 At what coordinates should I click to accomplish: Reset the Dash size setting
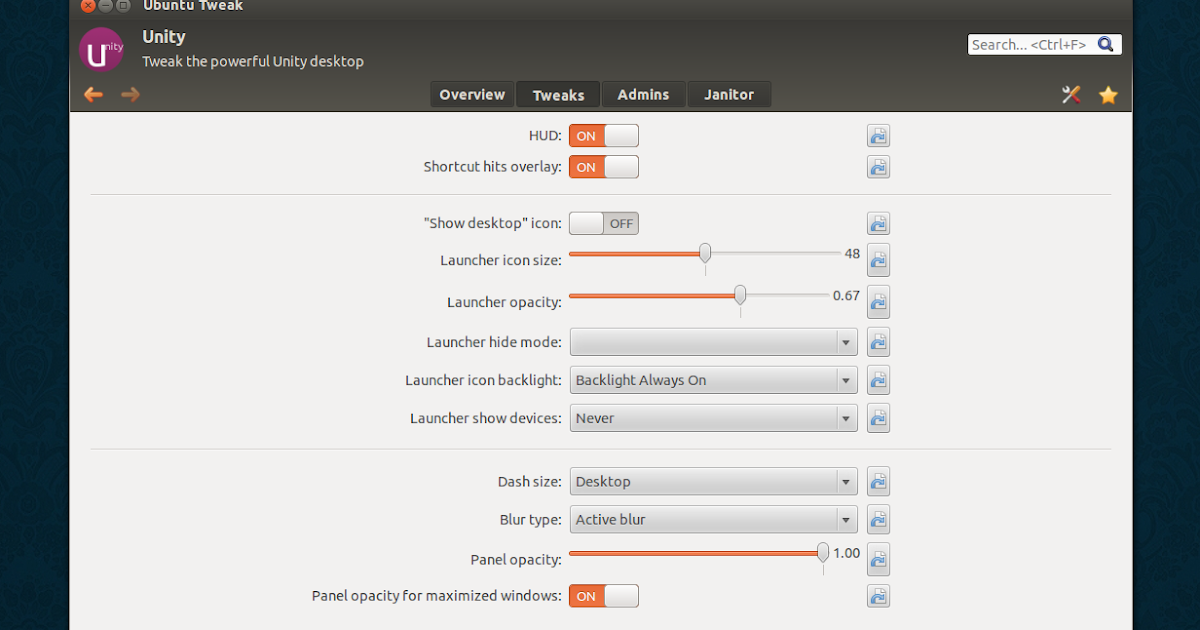(x=878, y=481)
